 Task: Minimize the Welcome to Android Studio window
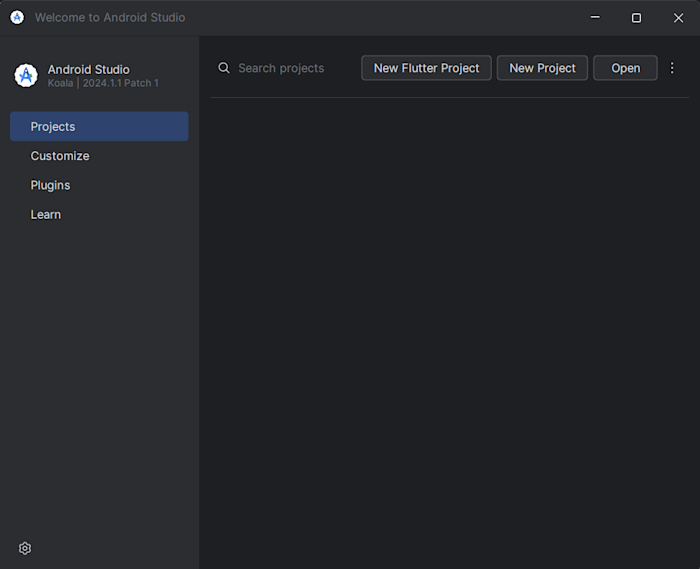595,17
